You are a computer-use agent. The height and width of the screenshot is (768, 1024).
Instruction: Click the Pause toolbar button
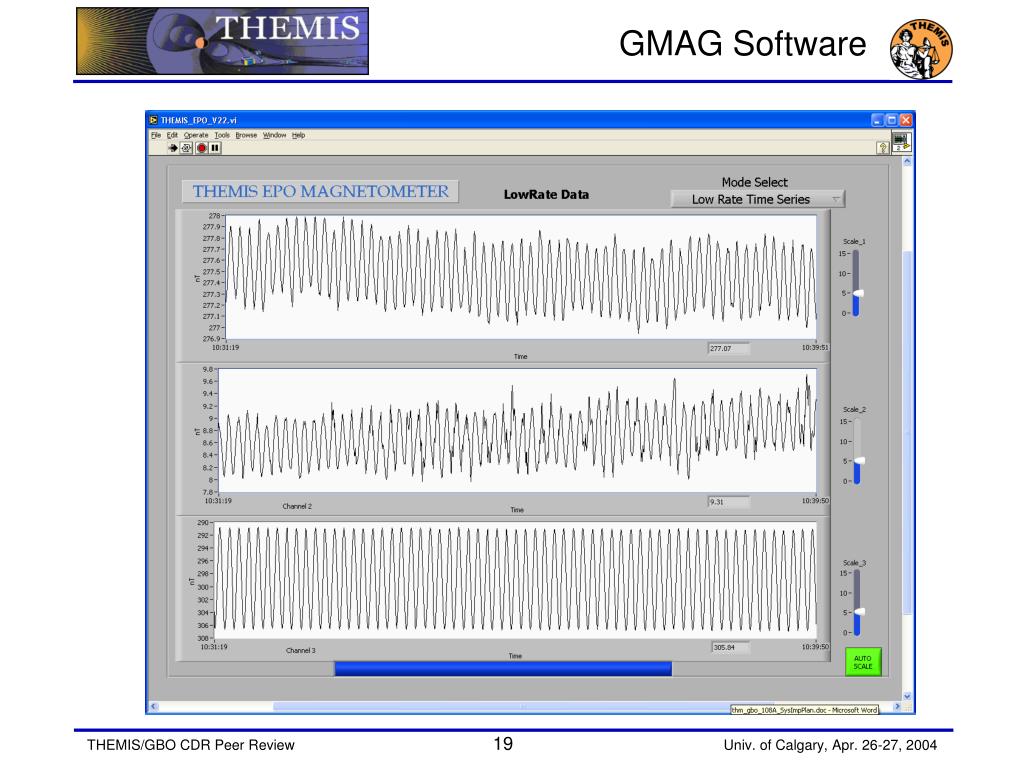pos(215,148)
